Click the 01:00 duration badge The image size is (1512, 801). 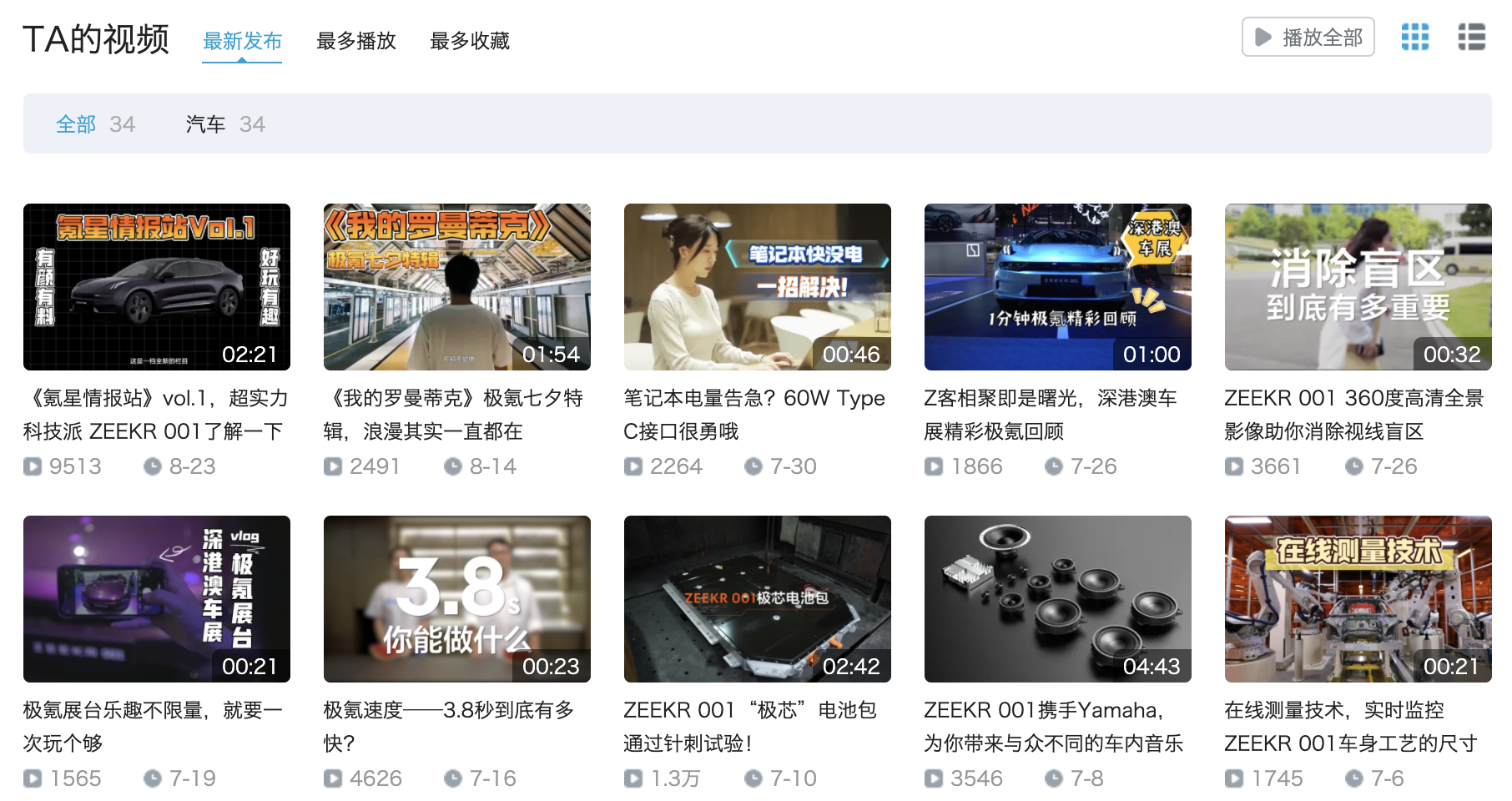pos(1152,355)
